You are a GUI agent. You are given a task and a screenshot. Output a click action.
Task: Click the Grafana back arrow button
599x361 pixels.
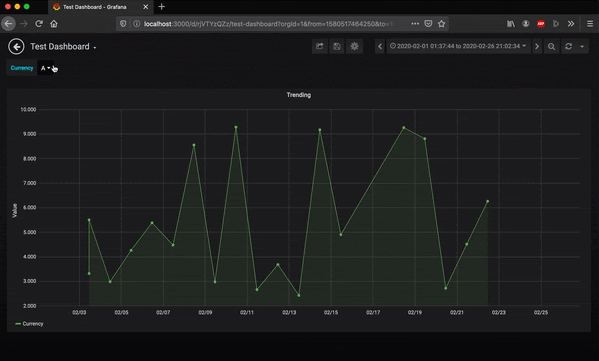point(16,47)
